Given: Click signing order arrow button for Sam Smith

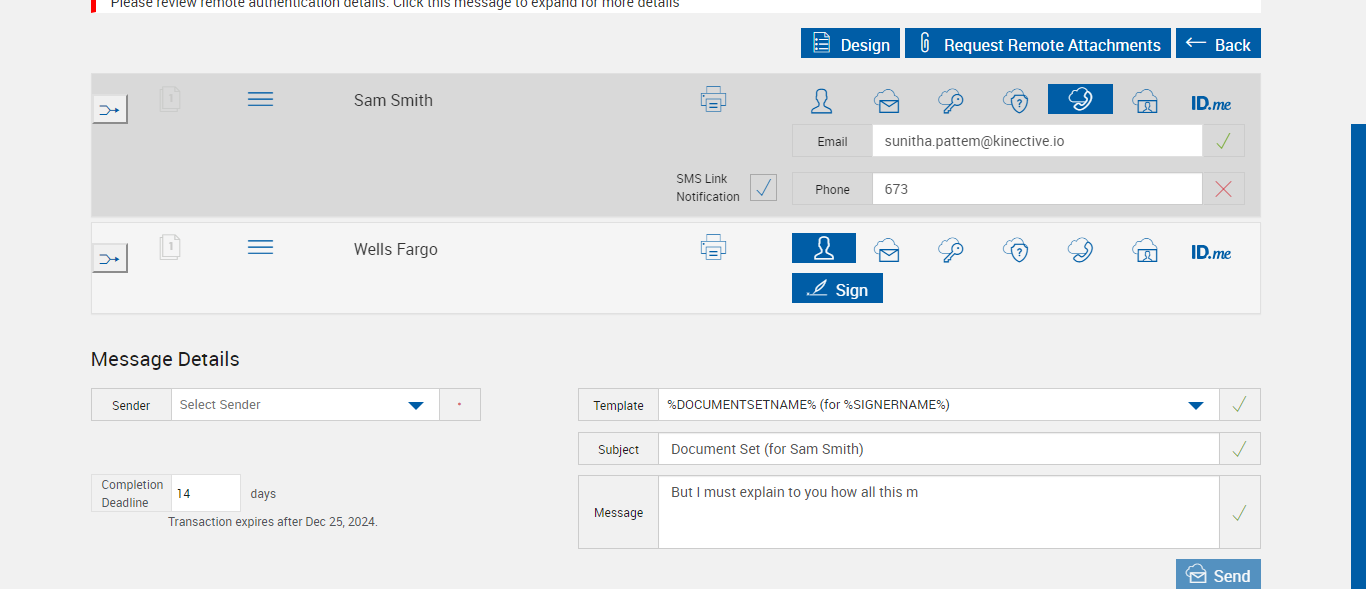Looking at the screenshot, I should click(110, 109).
